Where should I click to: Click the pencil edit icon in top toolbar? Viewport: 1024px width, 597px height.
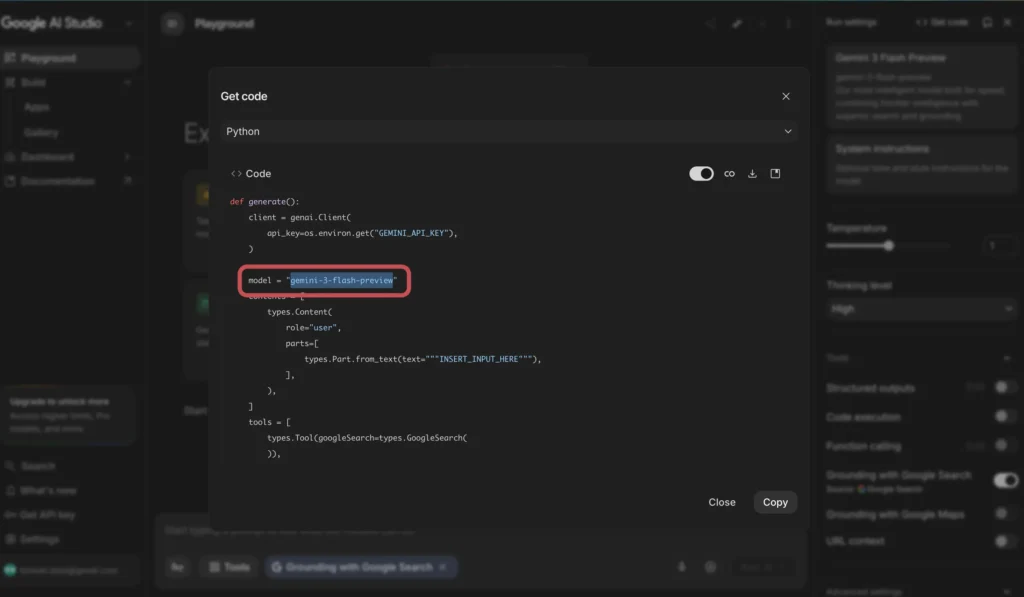[x=737, y=24]
